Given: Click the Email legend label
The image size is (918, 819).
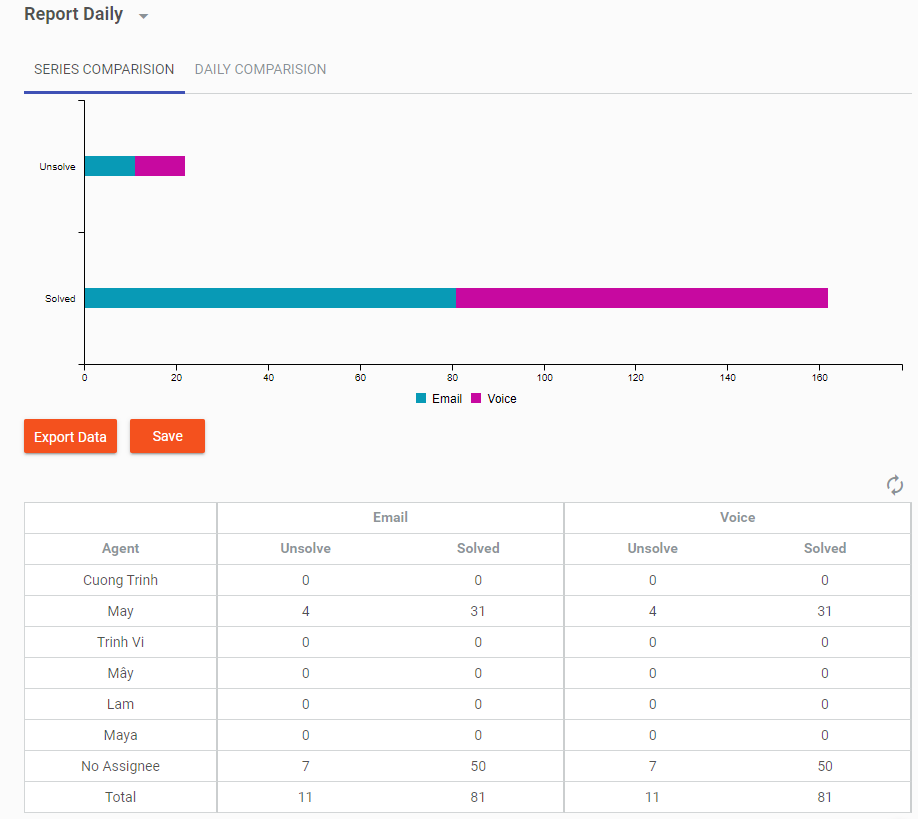Looking at the screenshot, I should (447, 399).
